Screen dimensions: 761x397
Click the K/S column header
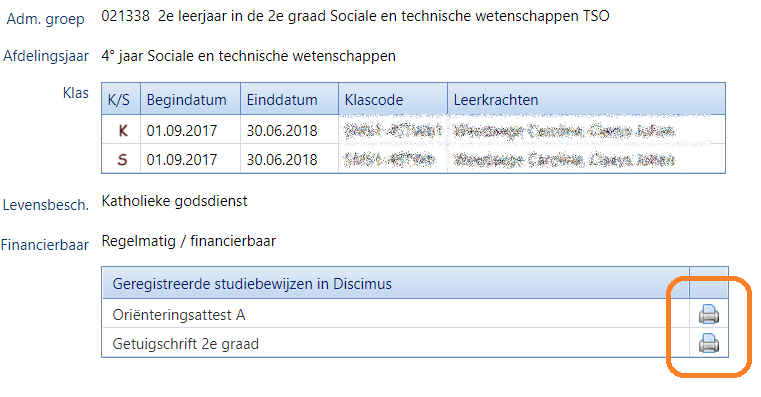click(x=121, y=99)
